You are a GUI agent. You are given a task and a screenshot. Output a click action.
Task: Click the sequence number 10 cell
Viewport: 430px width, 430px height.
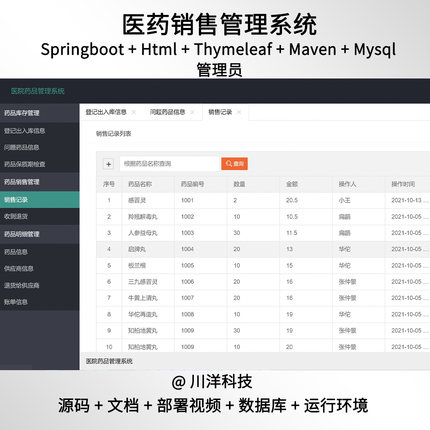[109, 347]
